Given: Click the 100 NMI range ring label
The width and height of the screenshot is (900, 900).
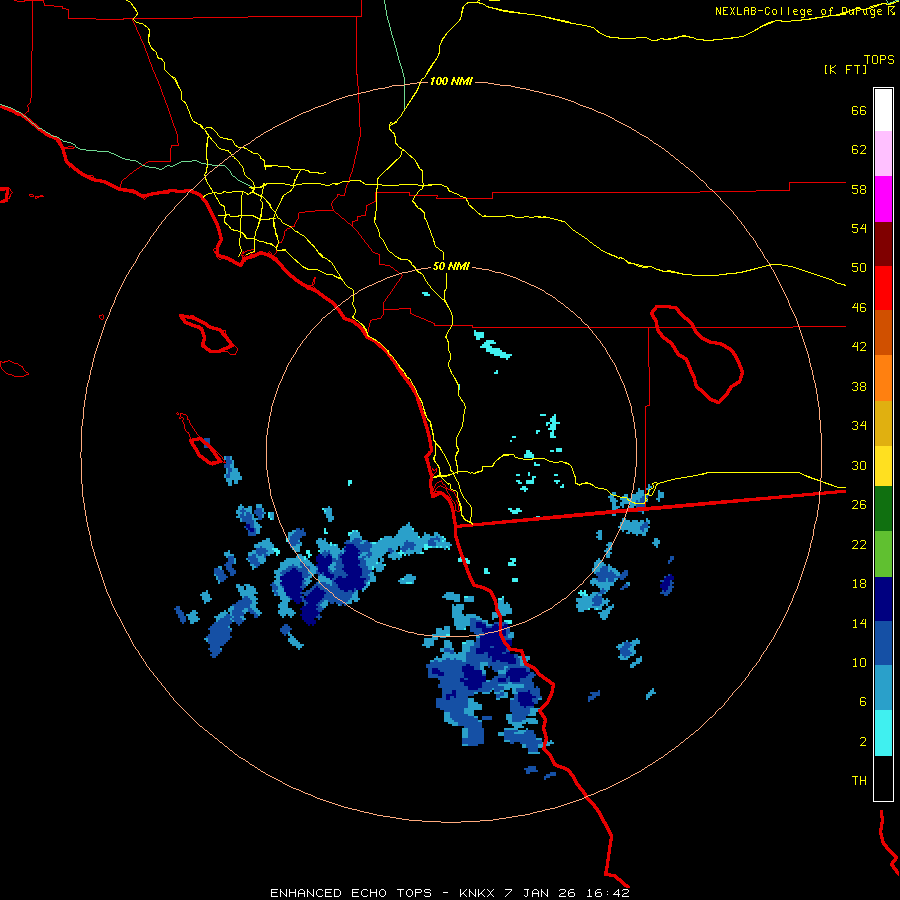Looking at the screenshot, I should 451,81.
